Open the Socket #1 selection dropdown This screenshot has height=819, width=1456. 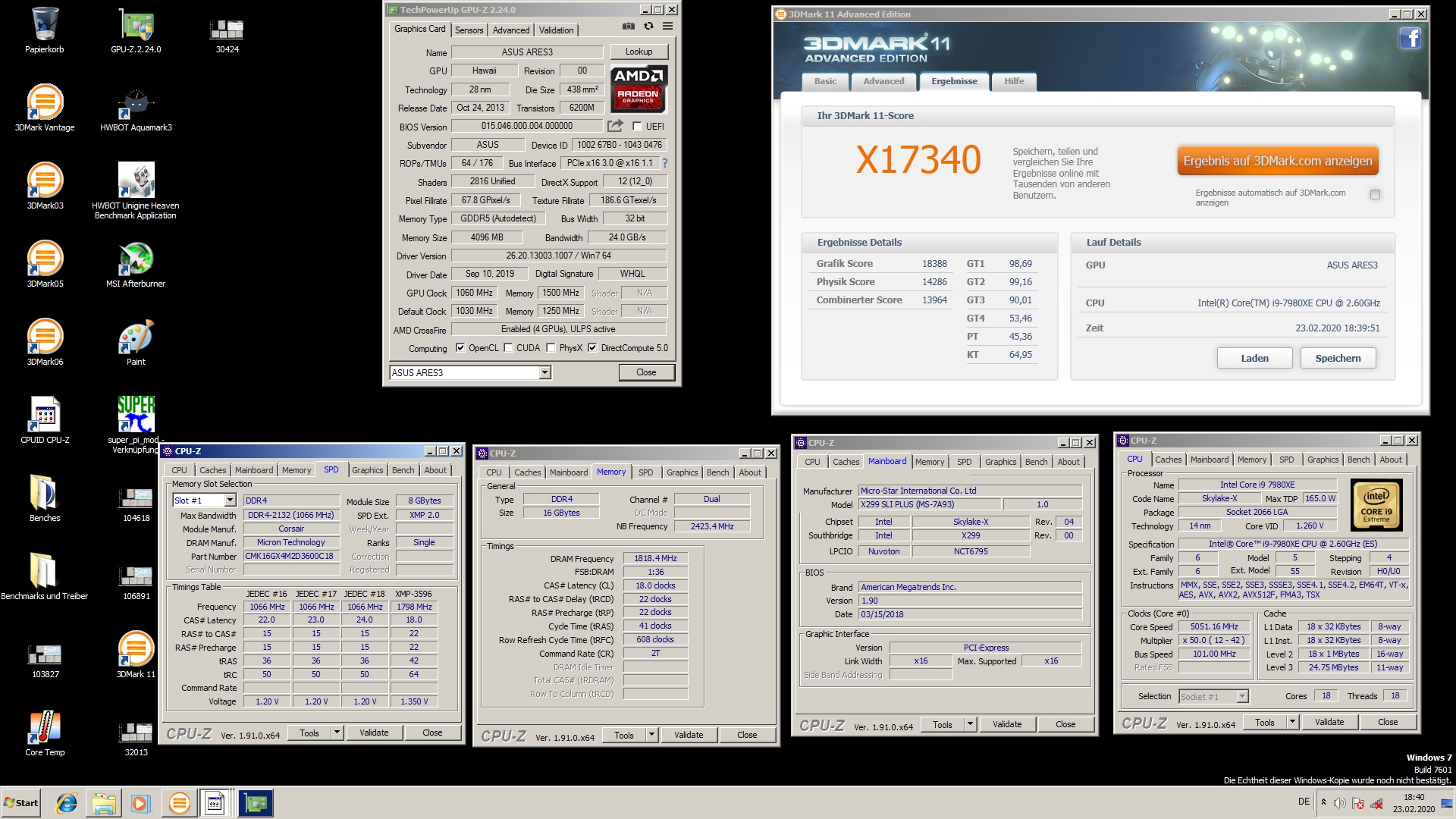(x=1242, y=696)
